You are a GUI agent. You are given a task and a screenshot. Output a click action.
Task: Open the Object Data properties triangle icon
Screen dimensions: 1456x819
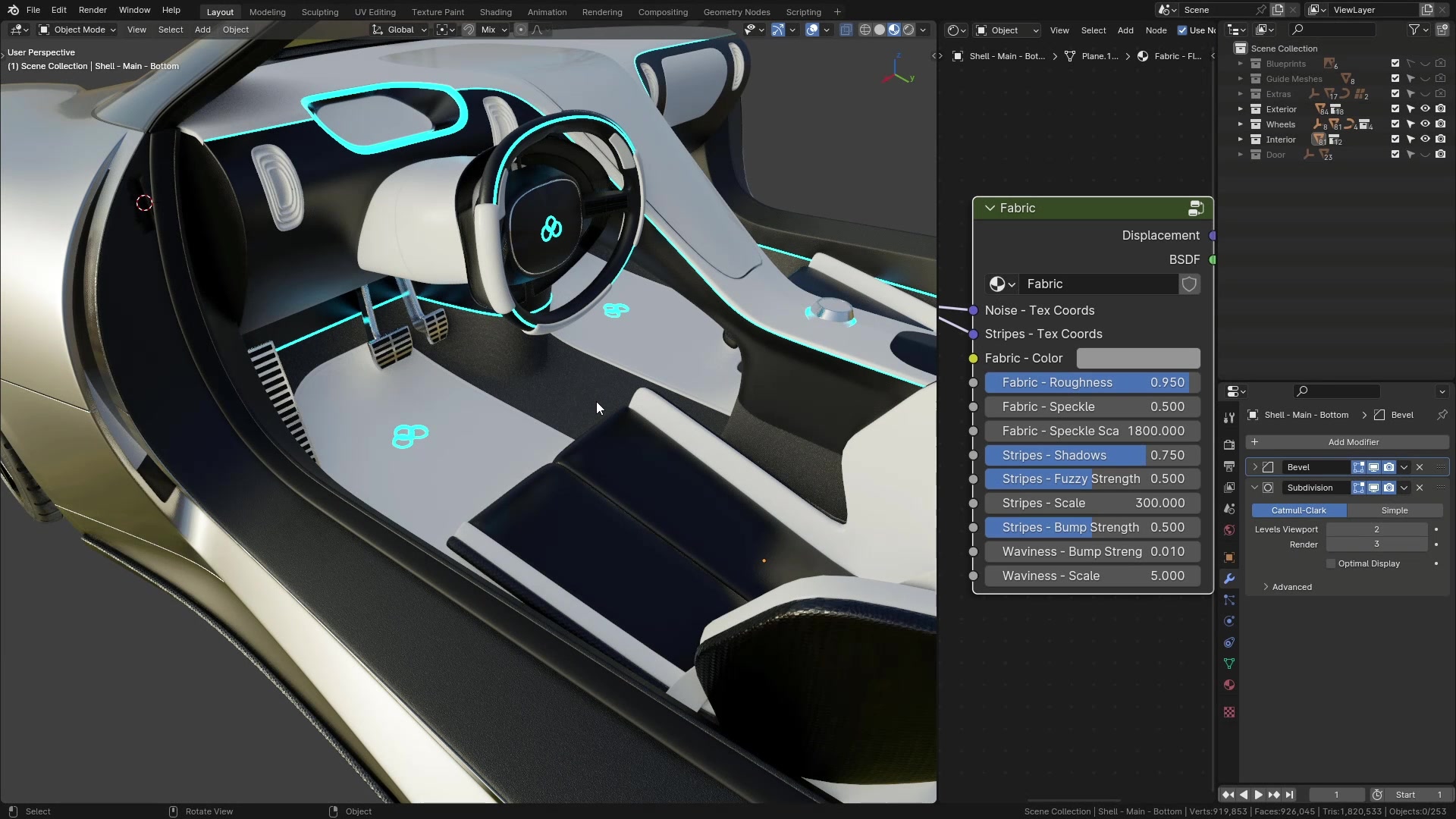tap(1229, 664)
